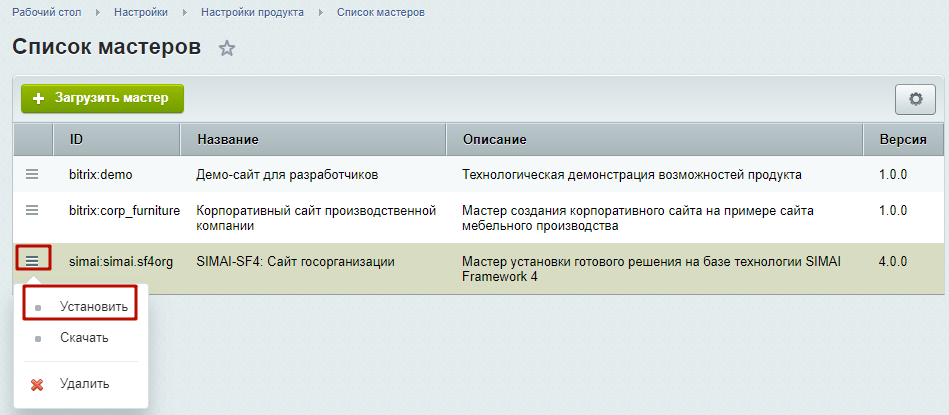949x415 pixels.
Task: Select the Корпоративный сайт производственной компании row
Action: pos(316,218)
